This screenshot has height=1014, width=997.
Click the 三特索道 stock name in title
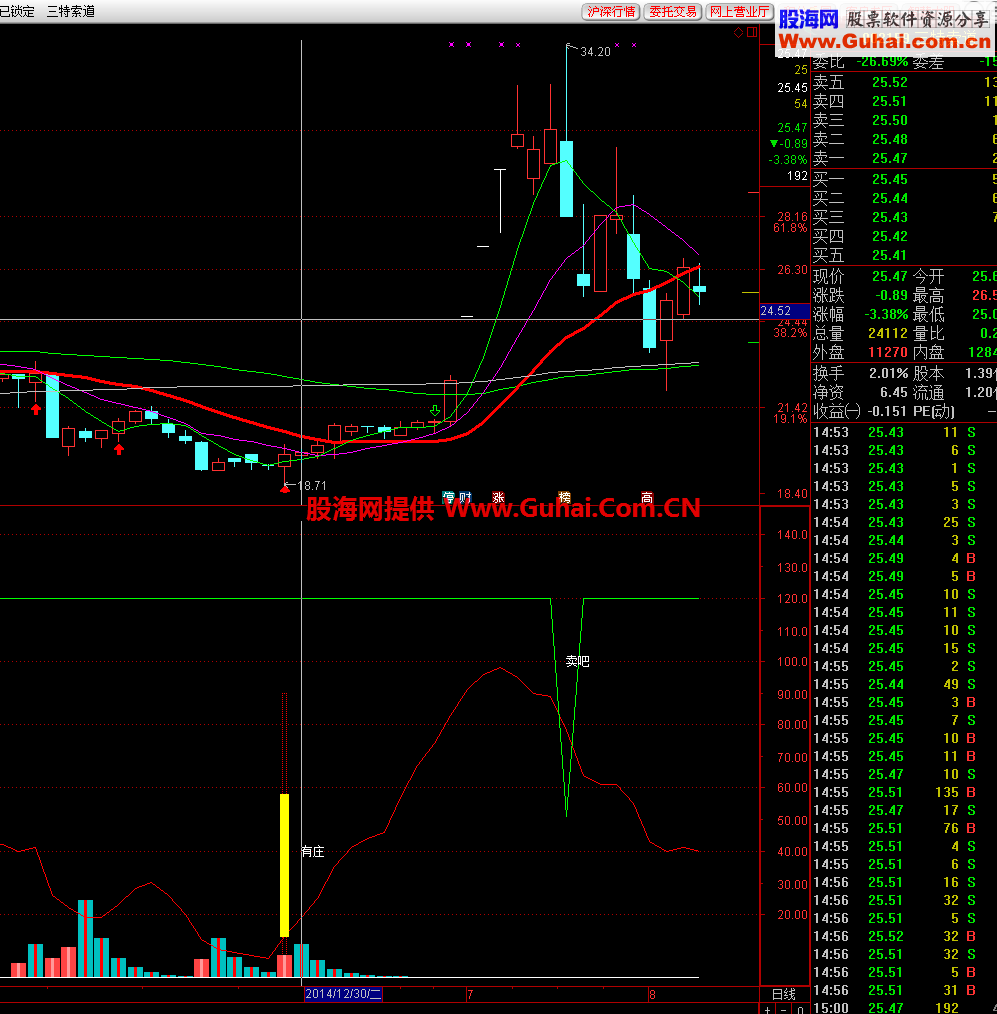(x=71, y=11)
